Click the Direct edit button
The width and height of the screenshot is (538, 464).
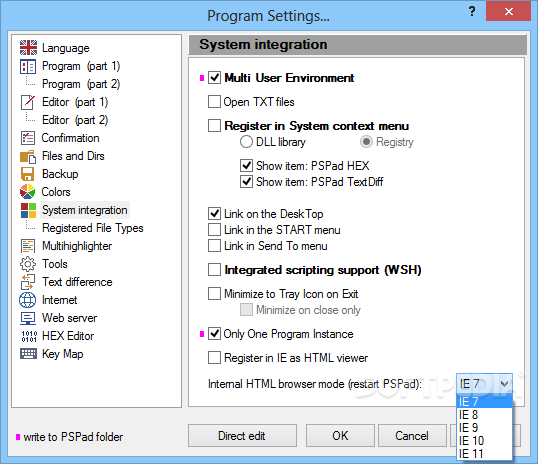pyautogui.click(x=242, y=436)
